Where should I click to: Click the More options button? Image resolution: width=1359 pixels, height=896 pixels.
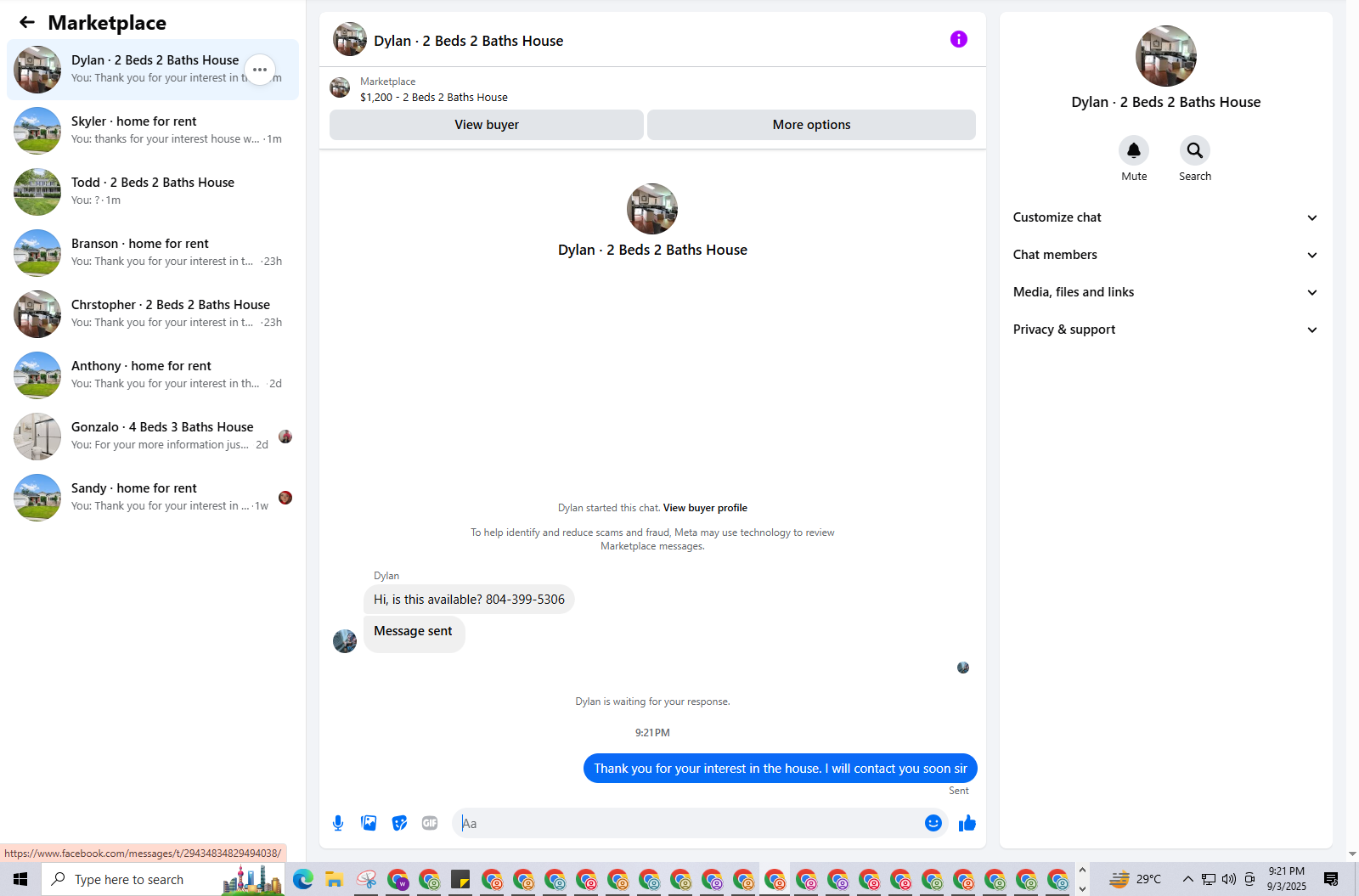(811, 125)
